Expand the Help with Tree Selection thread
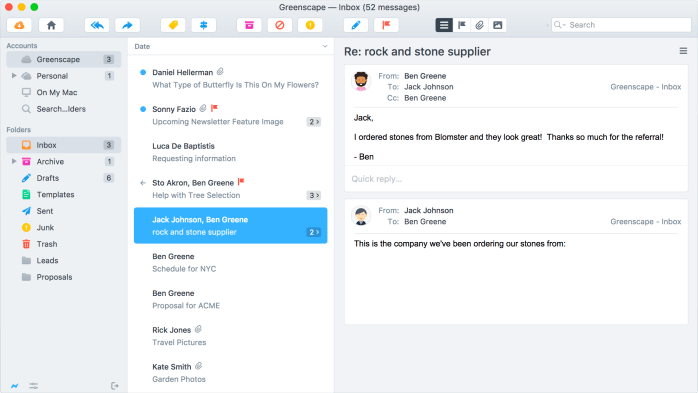The width and height of the screenshot is (698, 393). coord(314,195)
